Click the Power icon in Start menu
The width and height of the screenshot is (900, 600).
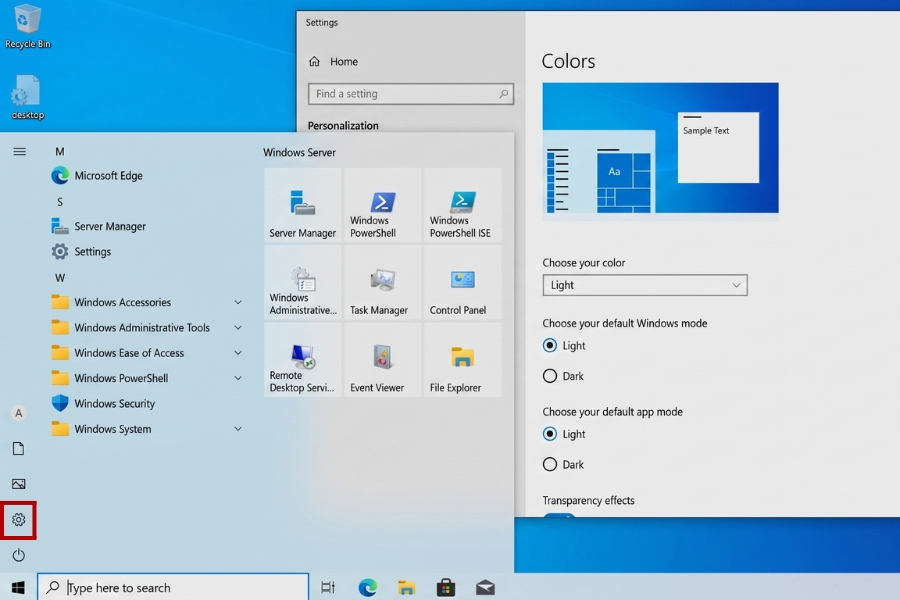click(x=18, y=555)
